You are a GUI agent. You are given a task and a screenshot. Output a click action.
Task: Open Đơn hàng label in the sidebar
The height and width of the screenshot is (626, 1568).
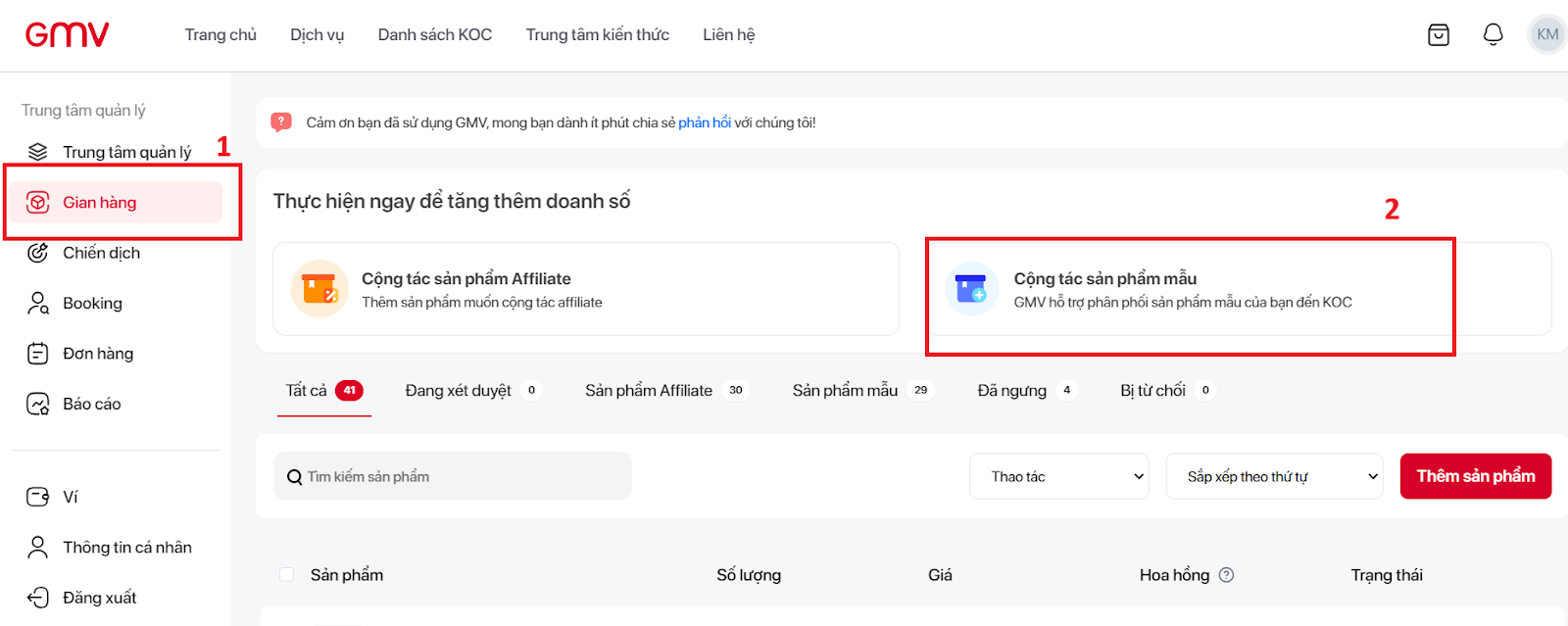point(98,354)
